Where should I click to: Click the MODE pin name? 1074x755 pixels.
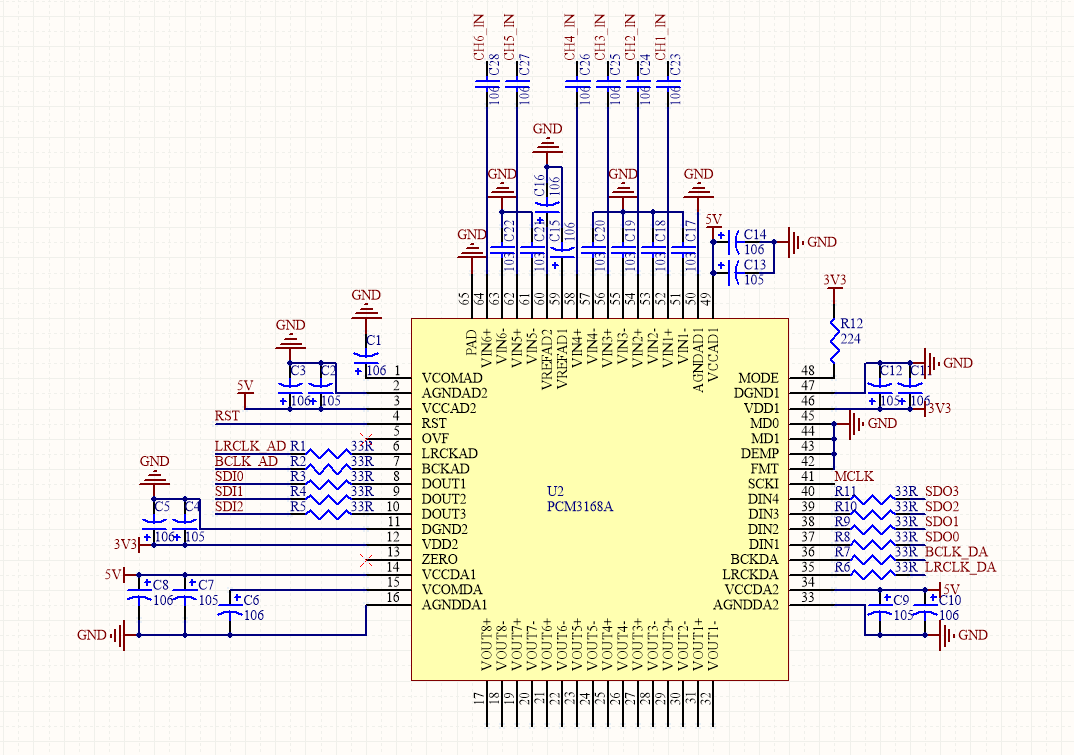pyautogui.click(x=758, y=378)
